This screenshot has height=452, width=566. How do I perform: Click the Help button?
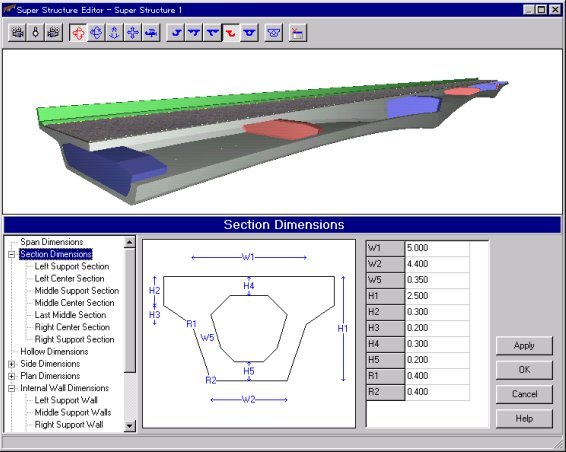(524, 419)
